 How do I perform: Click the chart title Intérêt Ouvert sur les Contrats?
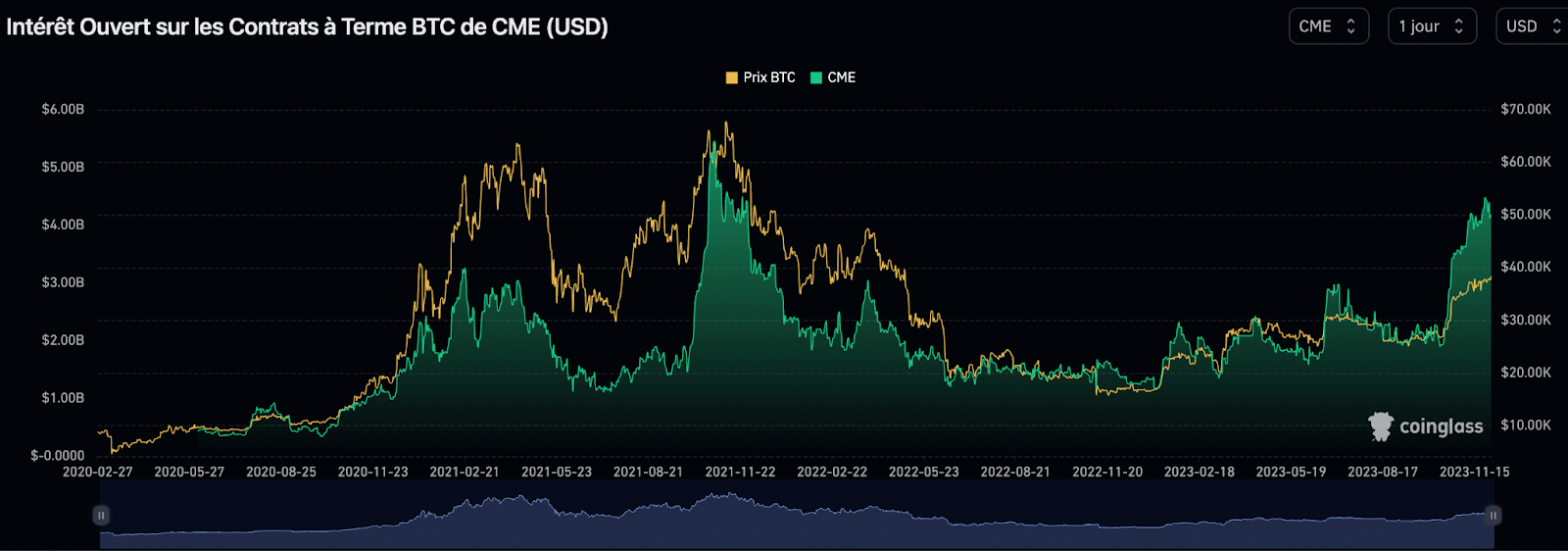307,26
